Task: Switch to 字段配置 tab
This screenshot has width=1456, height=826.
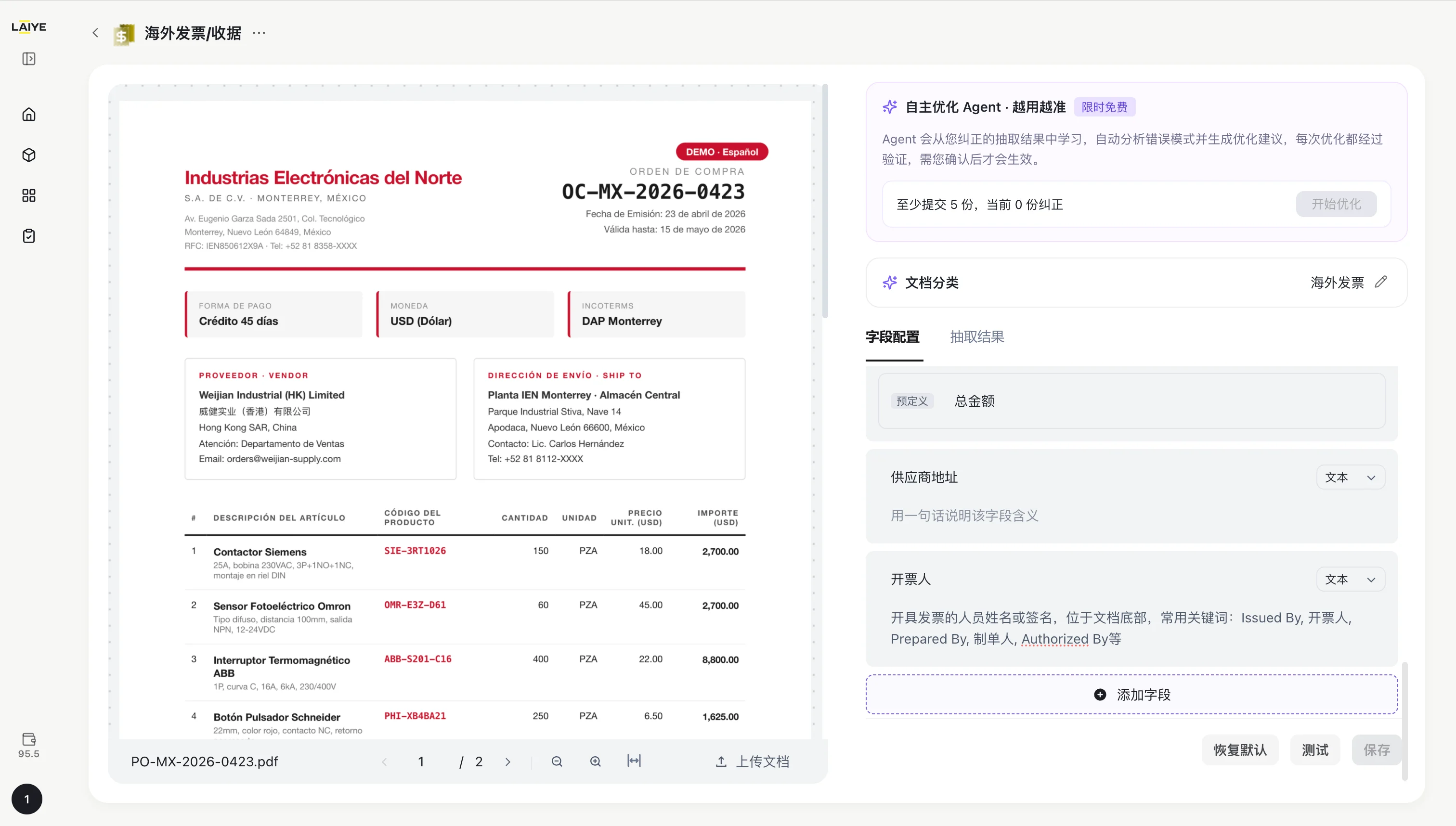Action: tap(893, 337)
